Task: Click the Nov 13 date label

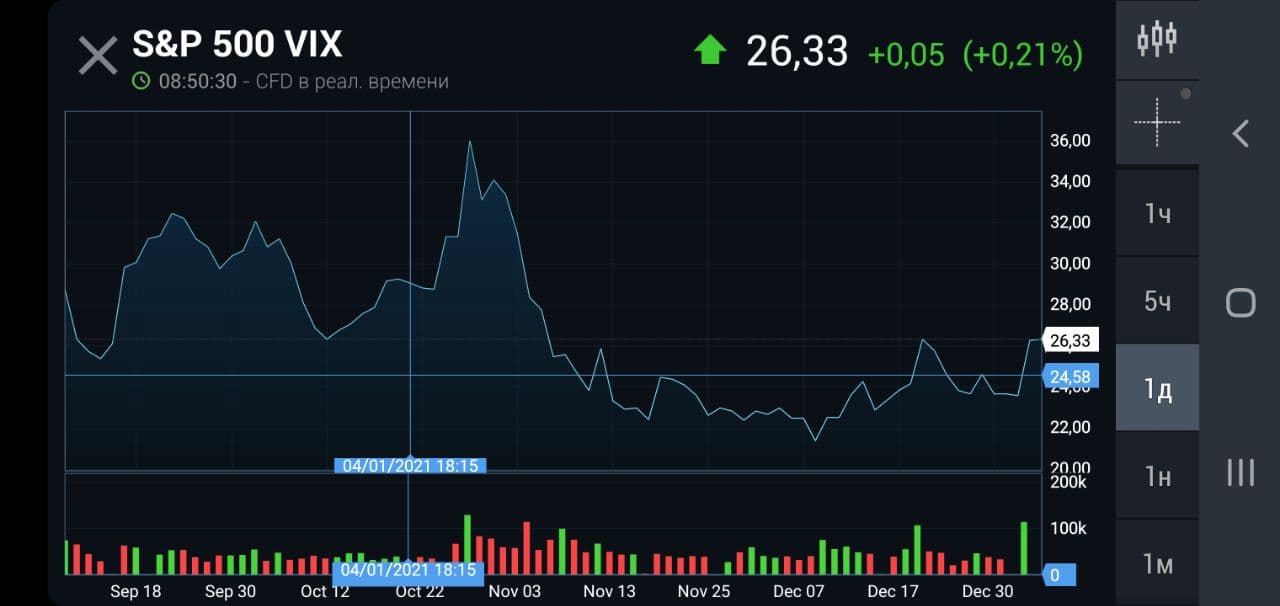Action: (x=609, y=591)
